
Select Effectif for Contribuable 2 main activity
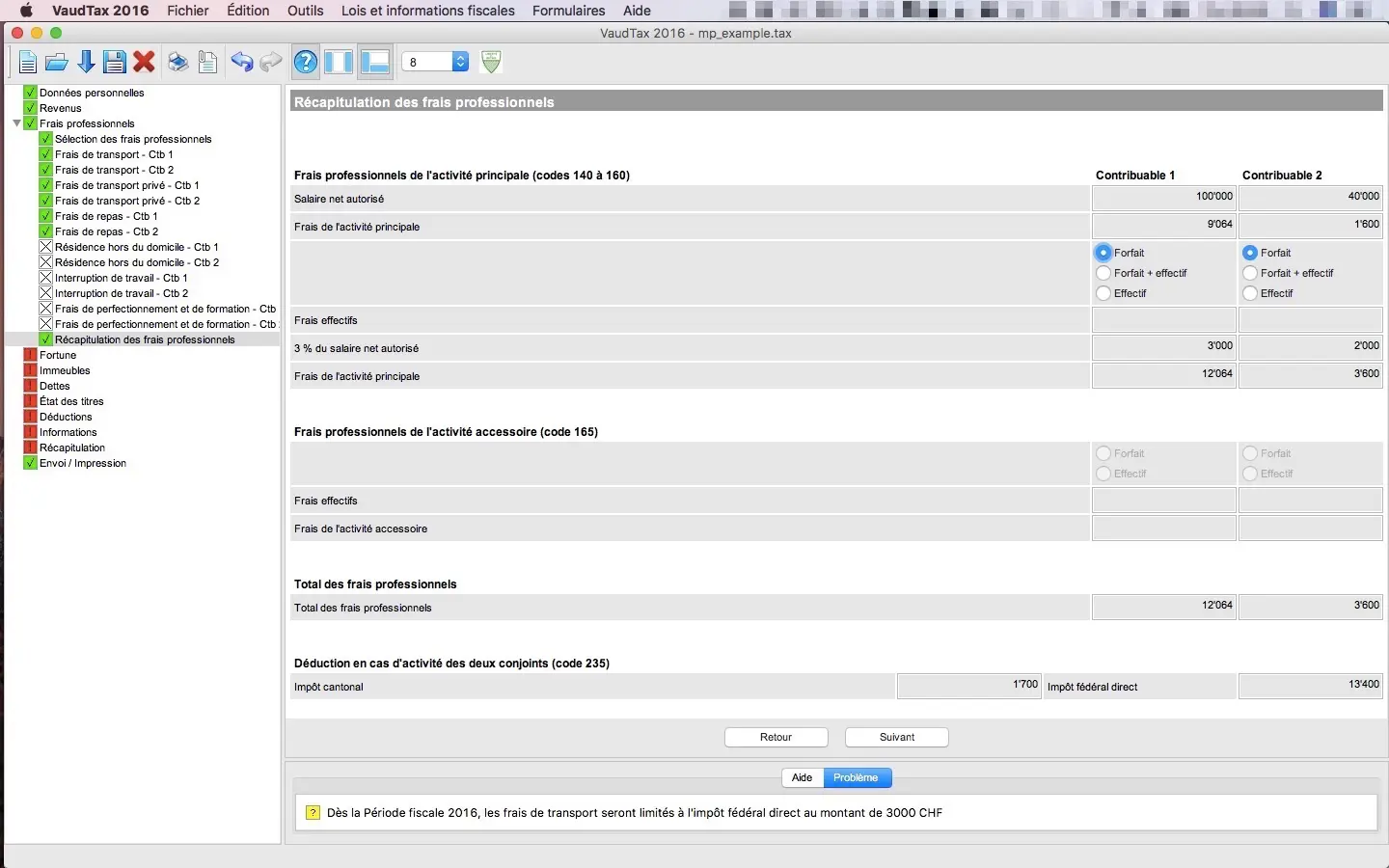pos(1250,293)
